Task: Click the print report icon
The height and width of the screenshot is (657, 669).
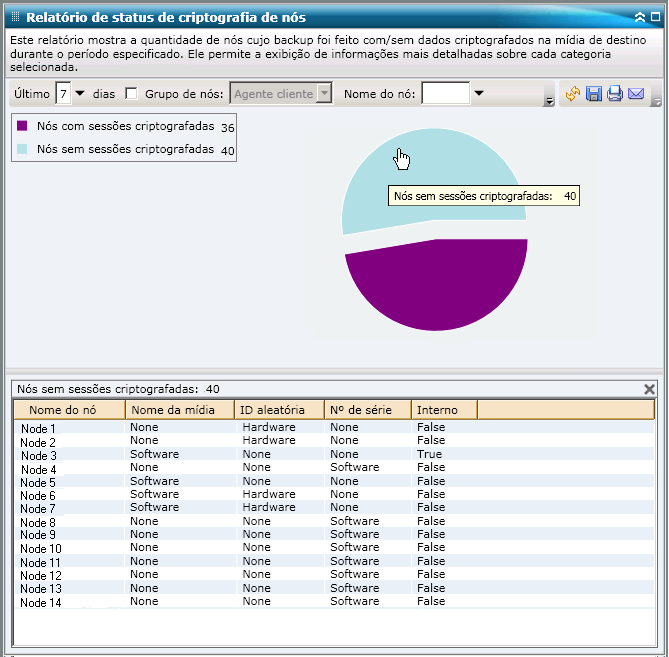Action: (x=614, y=94)
